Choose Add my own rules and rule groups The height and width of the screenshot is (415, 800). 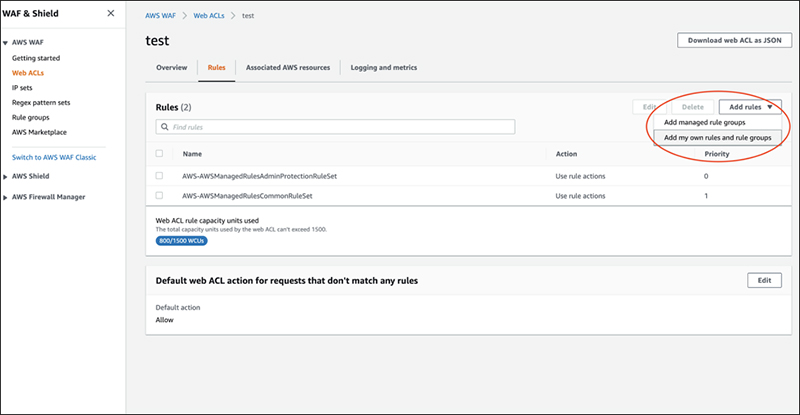(x=716, y=137)
